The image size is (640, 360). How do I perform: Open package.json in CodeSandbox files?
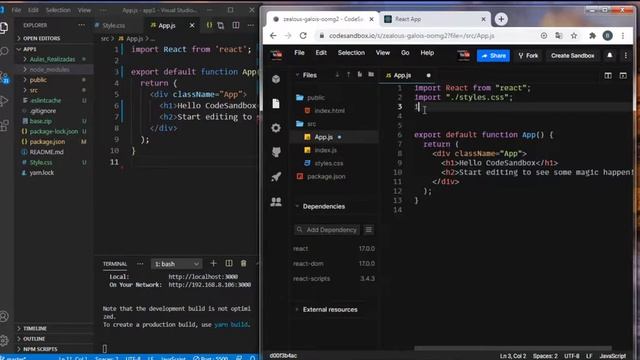click(x=326, y=176)
